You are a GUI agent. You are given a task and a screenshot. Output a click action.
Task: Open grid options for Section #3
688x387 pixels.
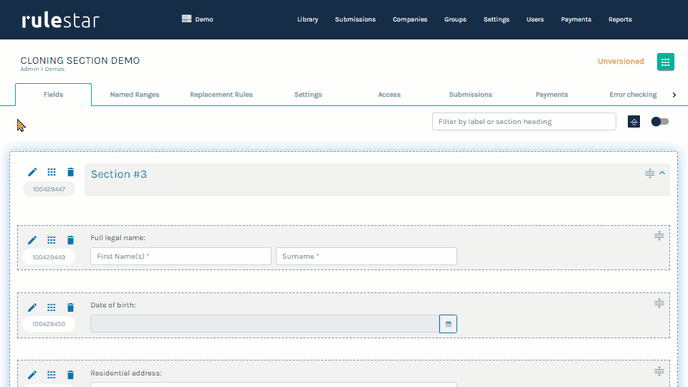[x=51, y=172]
